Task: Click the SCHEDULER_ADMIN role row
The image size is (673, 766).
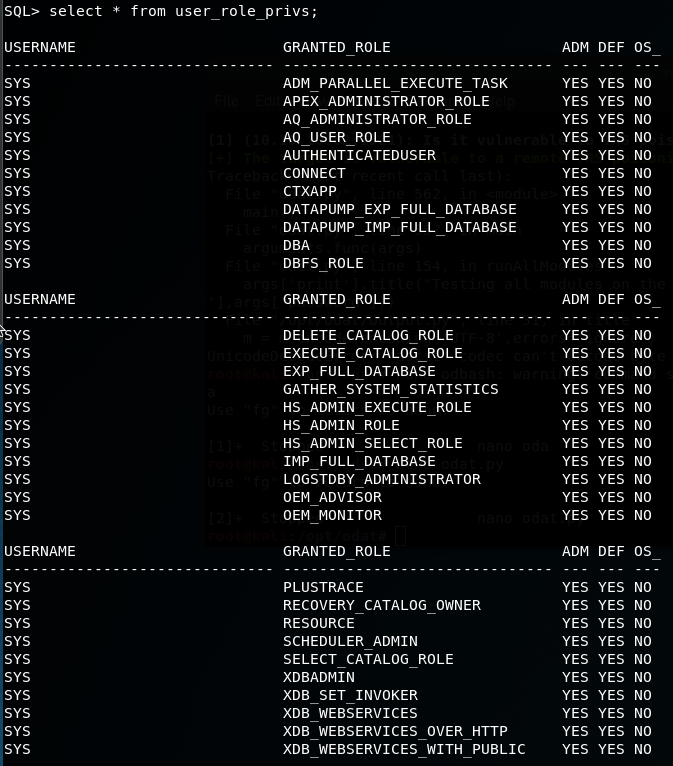Action: 350,641
